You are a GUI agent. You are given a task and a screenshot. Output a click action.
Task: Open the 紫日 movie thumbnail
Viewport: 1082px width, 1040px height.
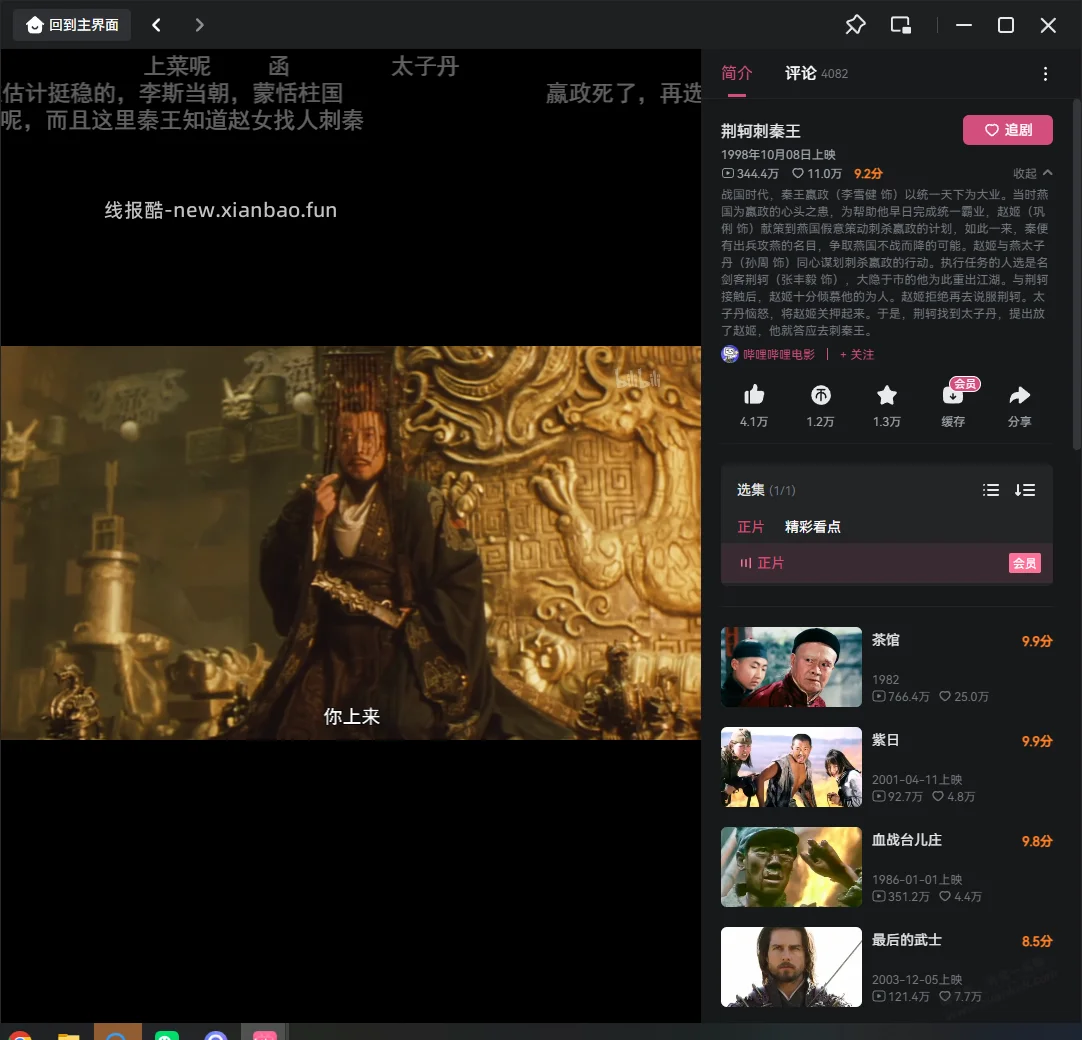791,767
